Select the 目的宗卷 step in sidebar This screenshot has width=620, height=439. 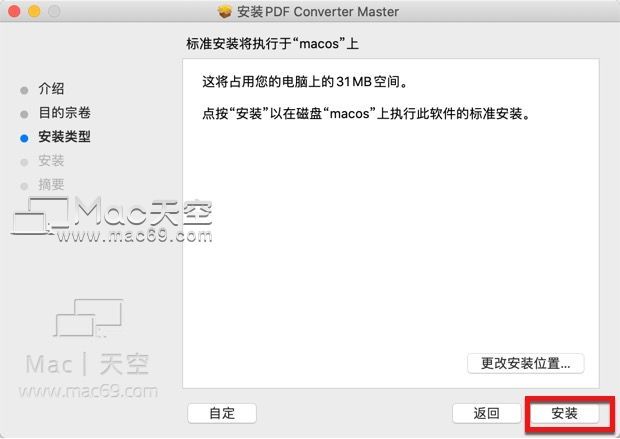tap(64, 113)
